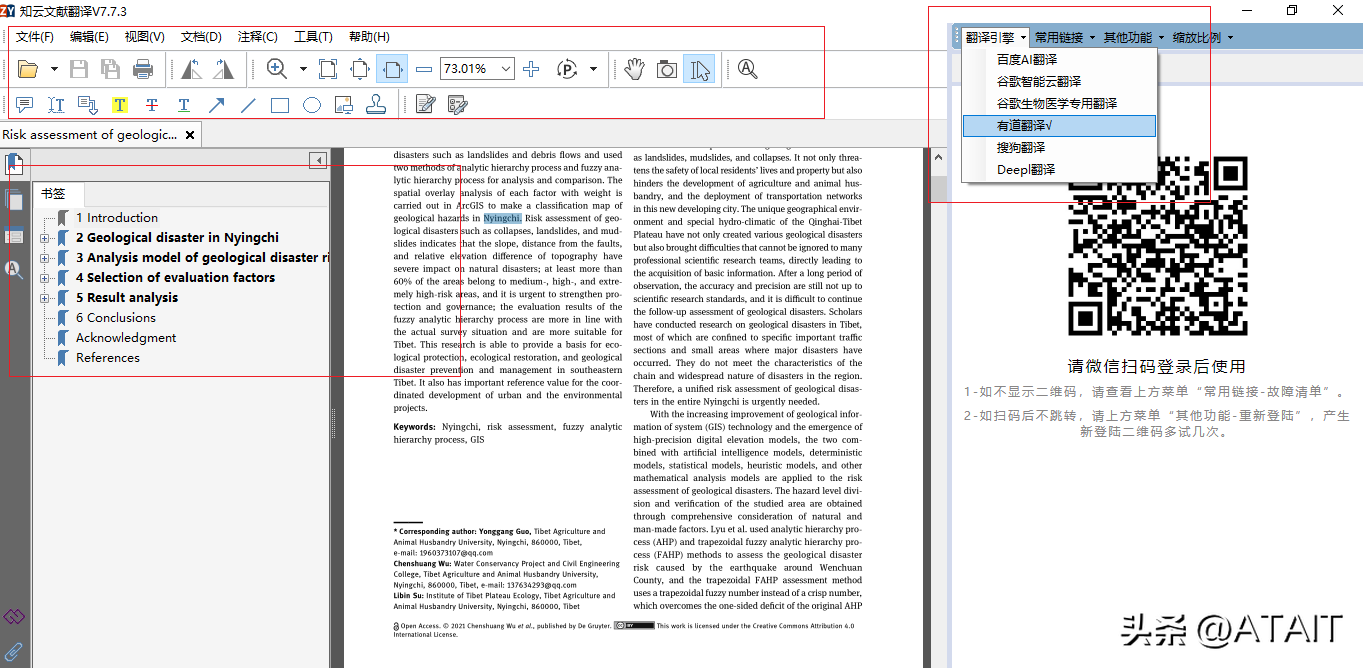Open the Find search tool
The image size is (1363, 668).
point(748,69)
